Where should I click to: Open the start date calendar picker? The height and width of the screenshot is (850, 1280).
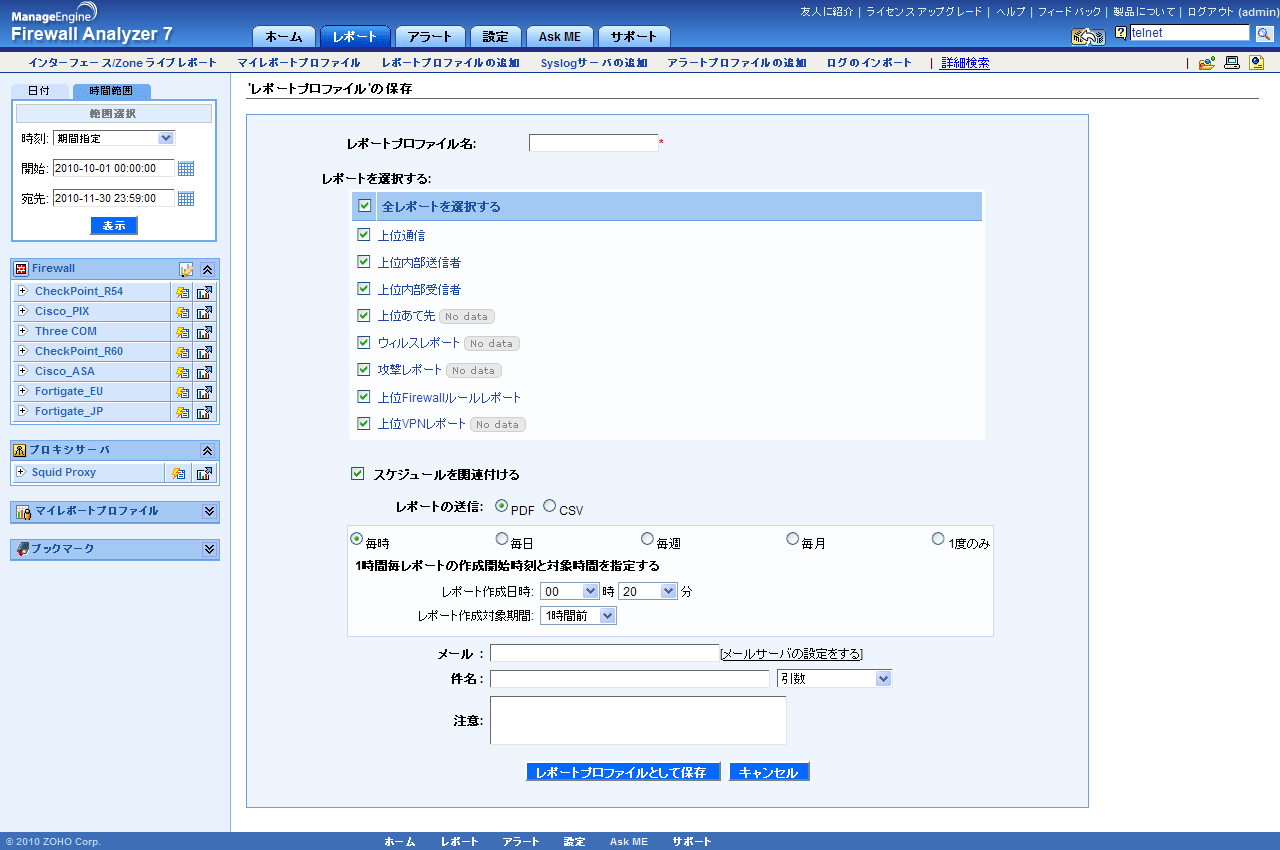pyautogui.click(x=186, y=169)
